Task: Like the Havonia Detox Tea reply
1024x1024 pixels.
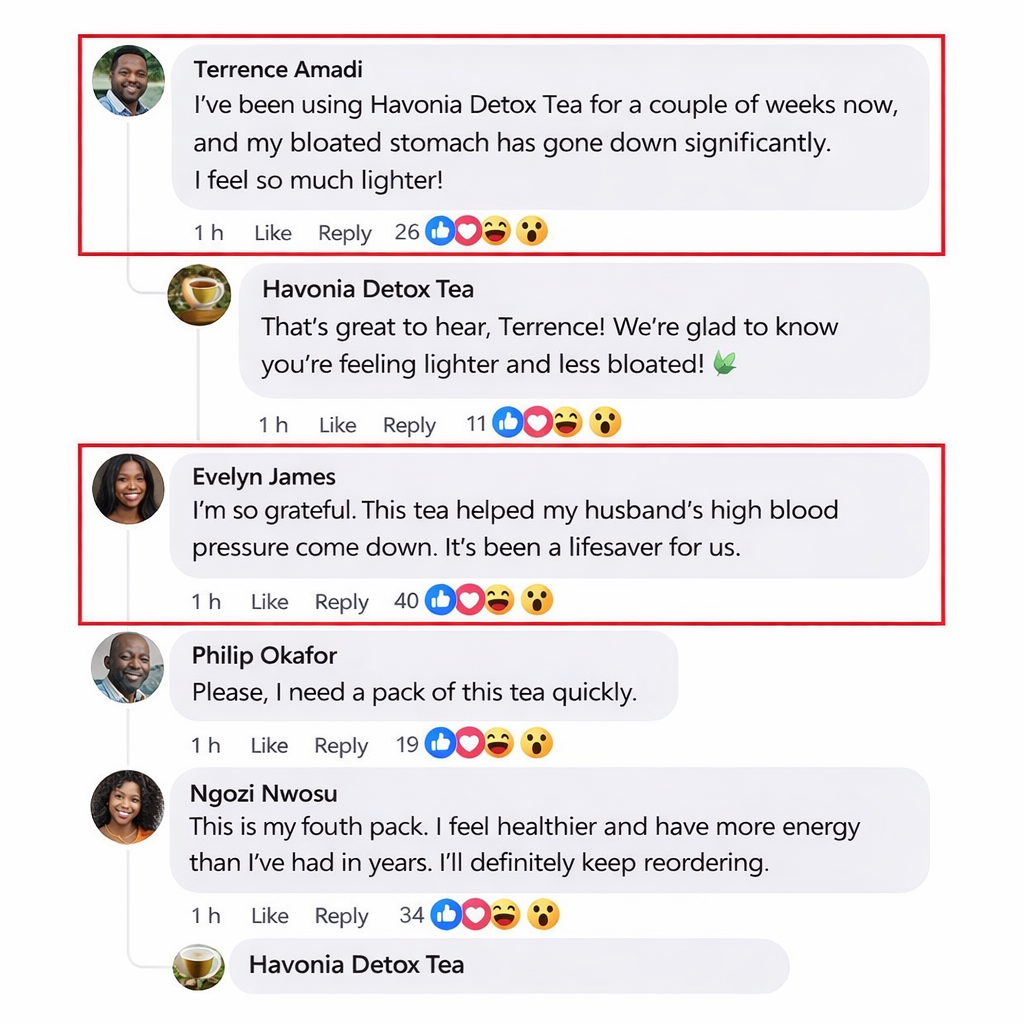Action: tap(337, 425)
